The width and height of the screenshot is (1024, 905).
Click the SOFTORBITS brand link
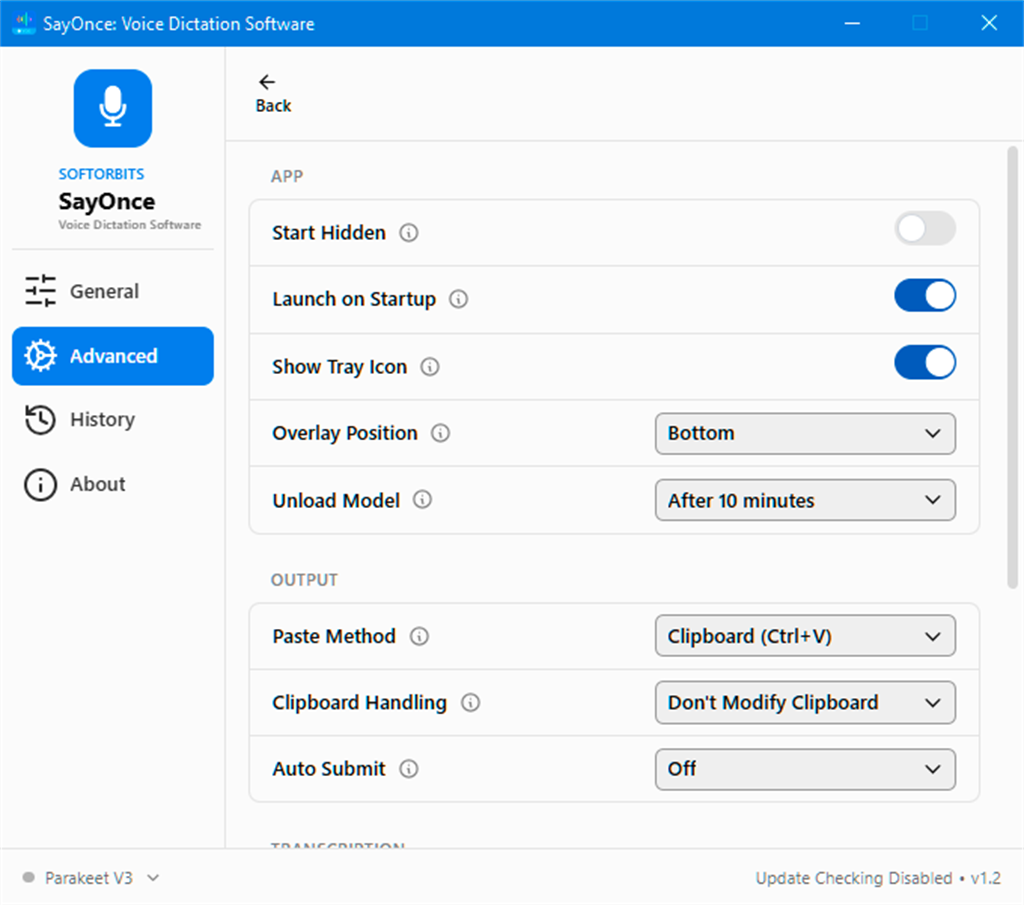[x=101, y=174]
